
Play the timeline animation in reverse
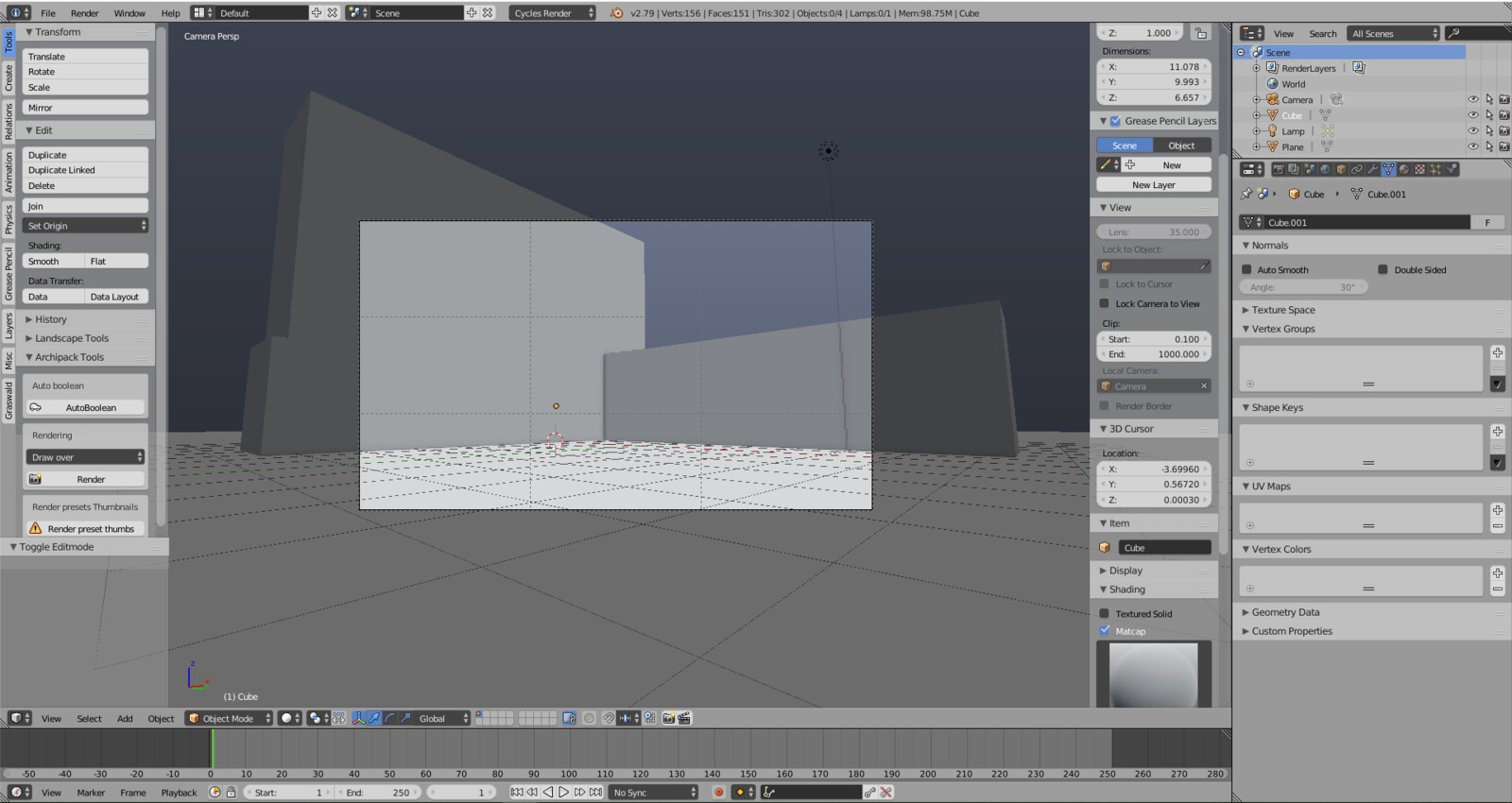click(548, 792)
